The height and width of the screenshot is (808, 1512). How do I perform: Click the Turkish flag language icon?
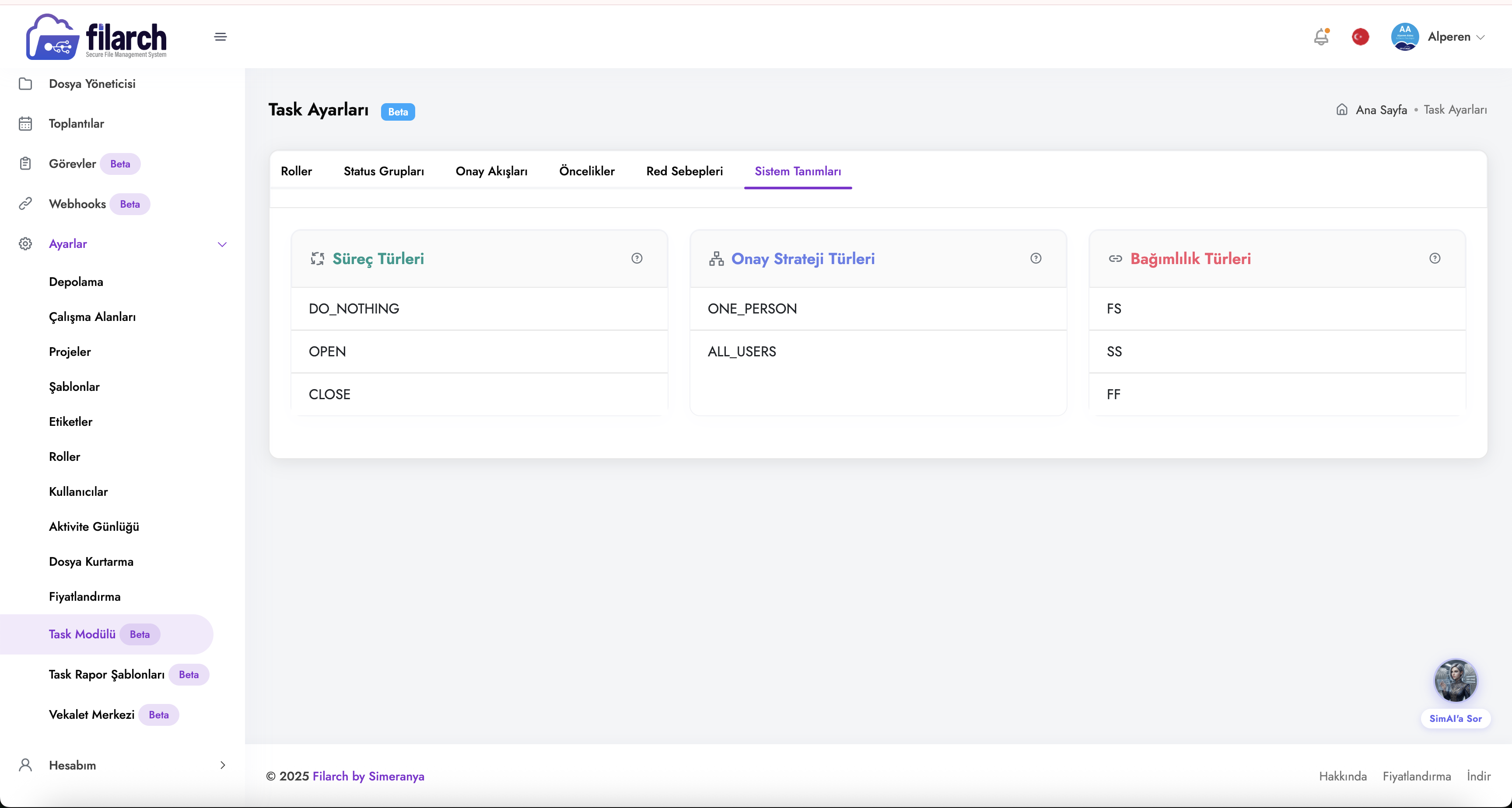(x=1360, y=37)
